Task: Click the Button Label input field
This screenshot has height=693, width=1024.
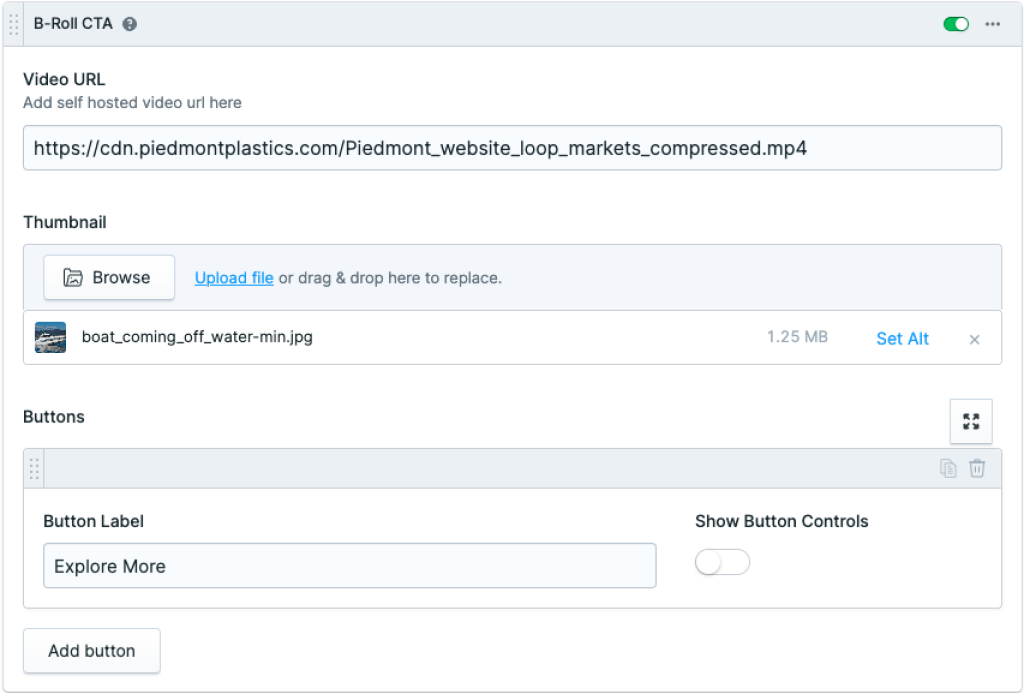Action: point(349,566)
